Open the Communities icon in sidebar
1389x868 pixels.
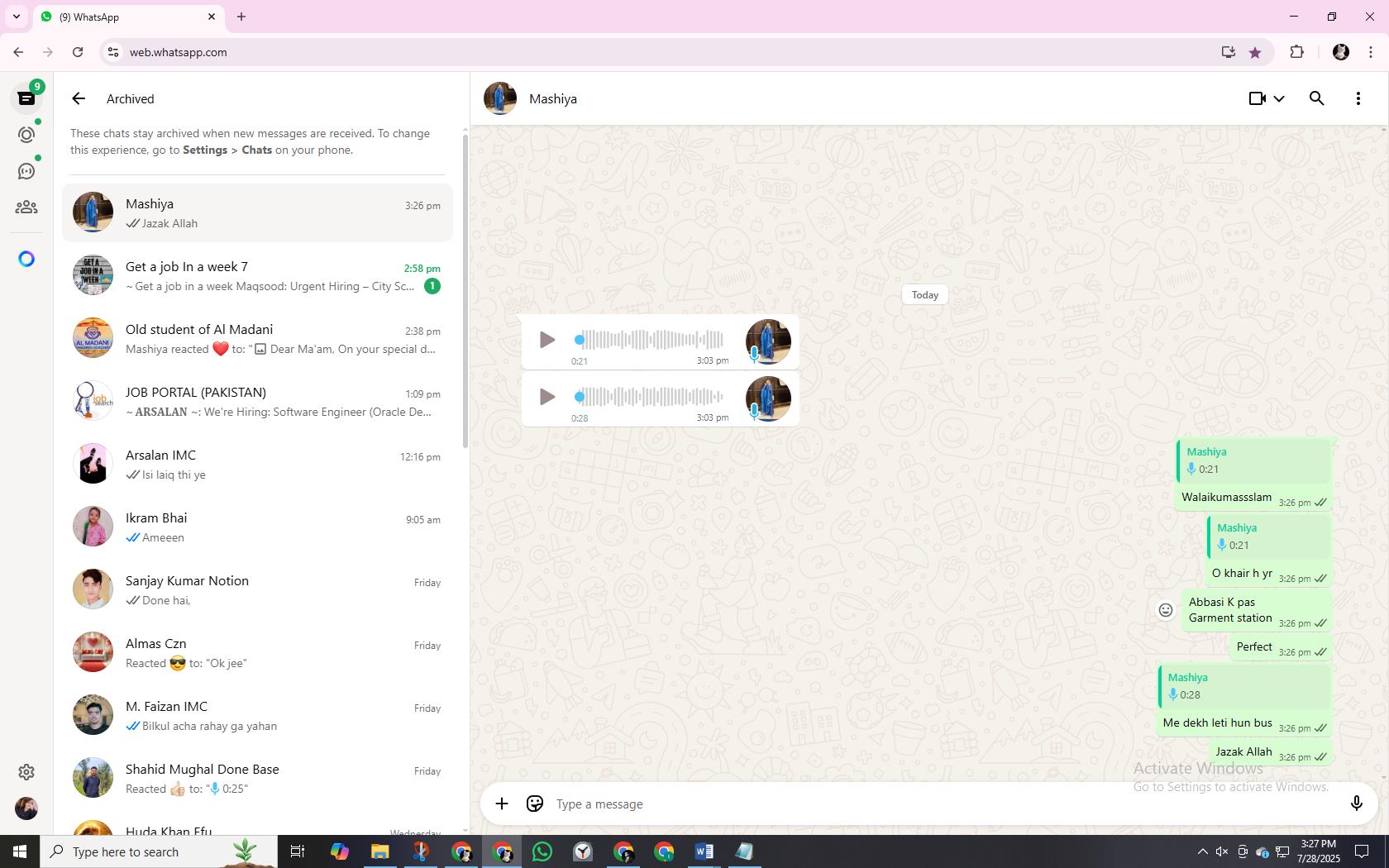[26, 207]
